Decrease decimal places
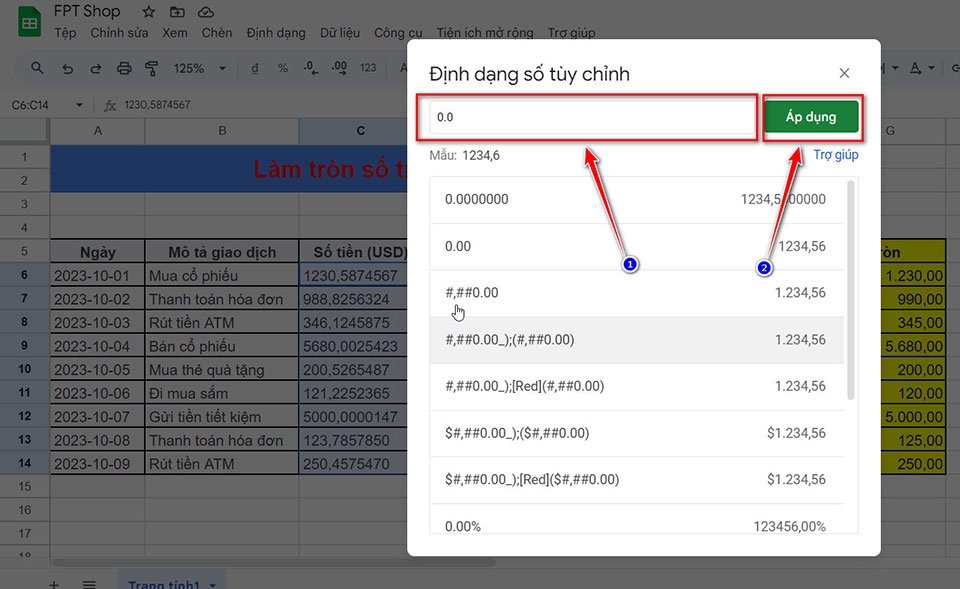Viewport: 960px width, 589px height. click(x=310, y=68)
